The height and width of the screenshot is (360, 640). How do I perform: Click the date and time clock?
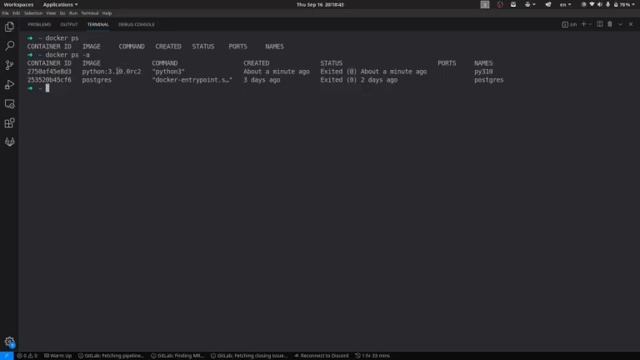click(x=320, y=4)
